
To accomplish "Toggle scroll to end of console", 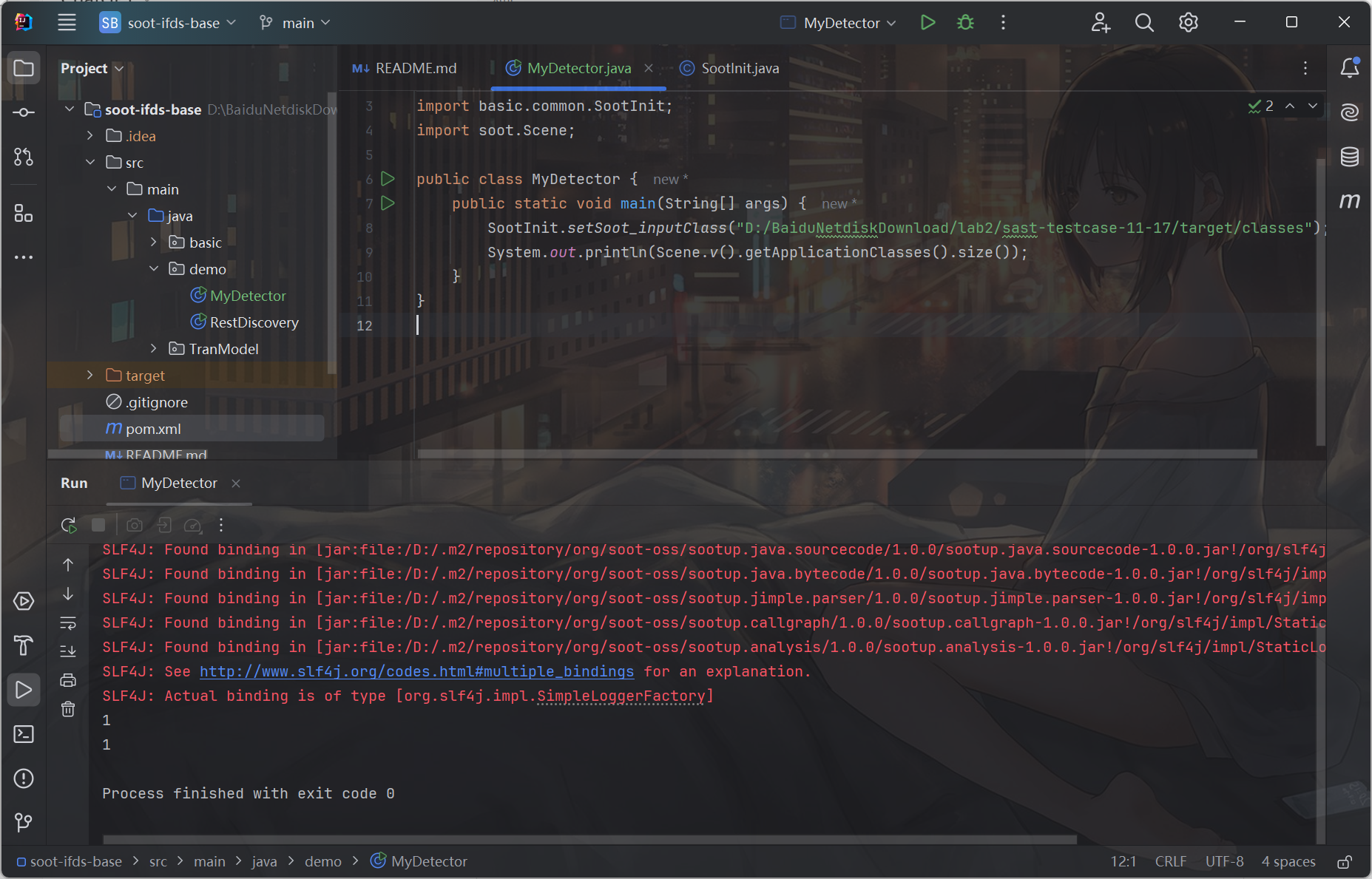I will (68, 651).
